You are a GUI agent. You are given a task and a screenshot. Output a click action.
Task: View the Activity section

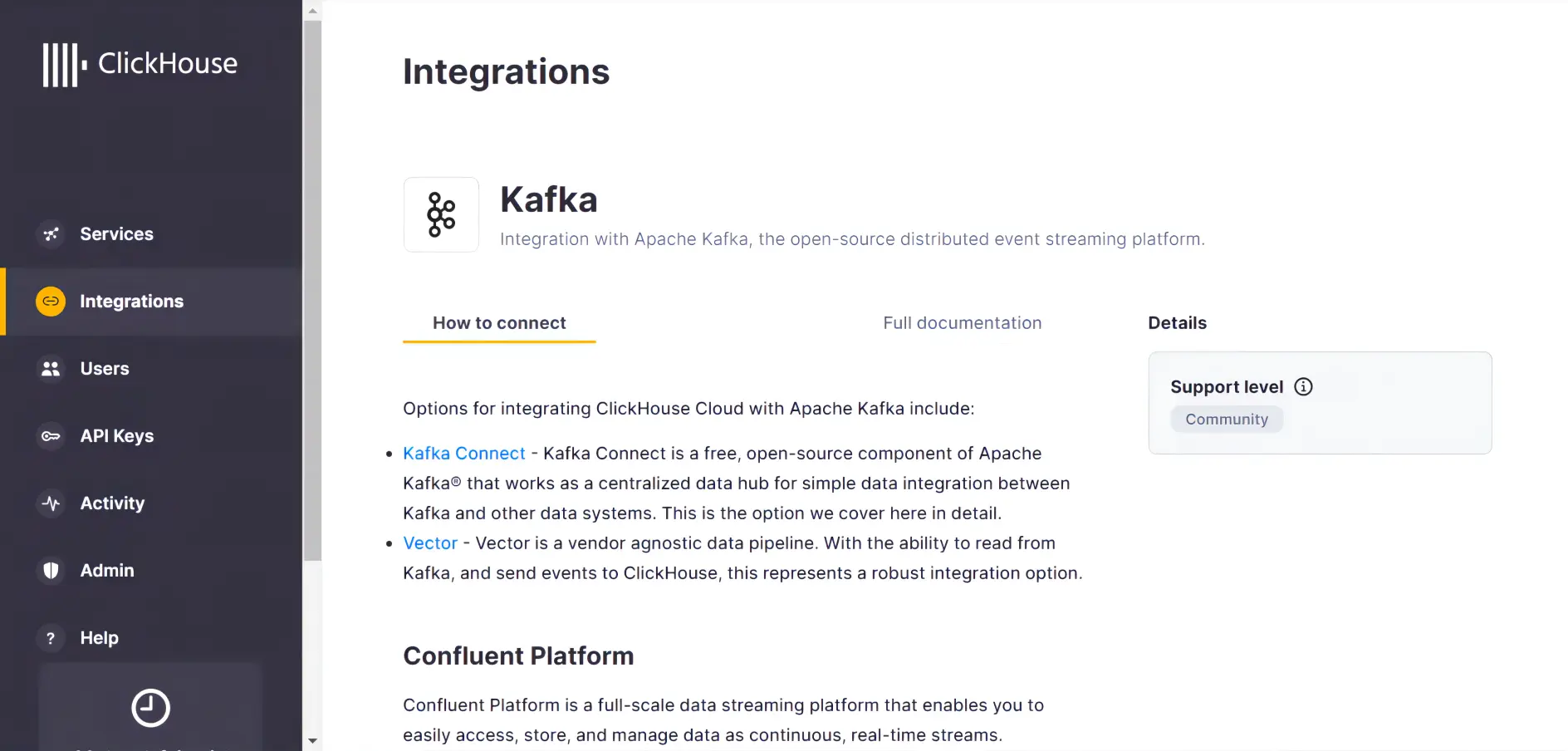(x=151, y=503)
